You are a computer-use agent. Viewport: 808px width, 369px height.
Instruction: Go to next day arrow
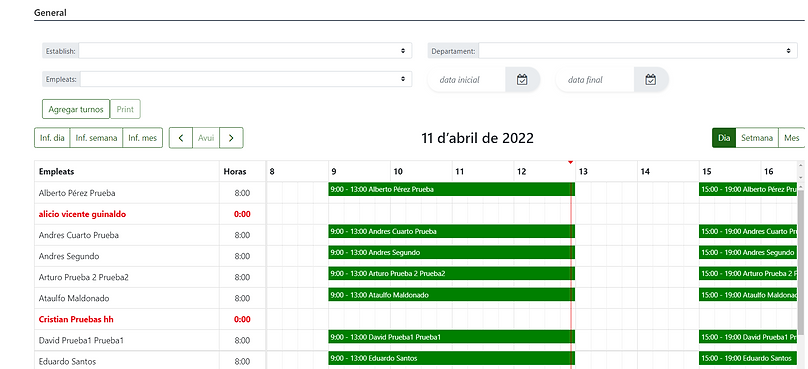231,138
